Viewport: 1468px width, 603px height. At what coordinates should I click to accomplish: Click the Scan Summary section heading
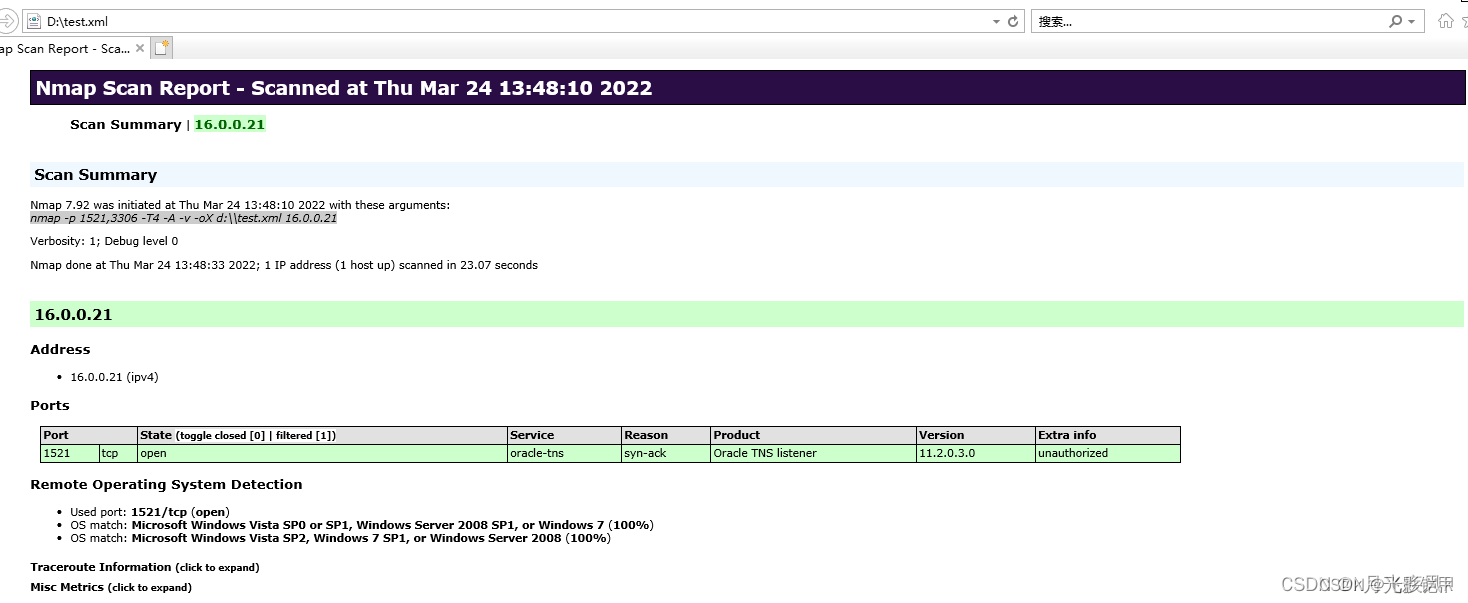point(747,175)
